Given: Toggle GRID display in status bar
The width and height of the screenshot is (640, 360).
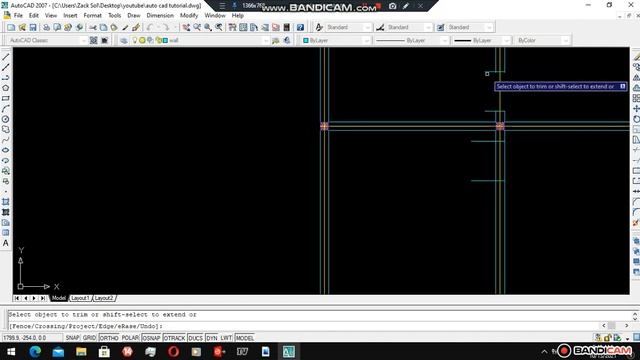Looking at the screenshot, I should pyautogui.click(x=89, y=338).
